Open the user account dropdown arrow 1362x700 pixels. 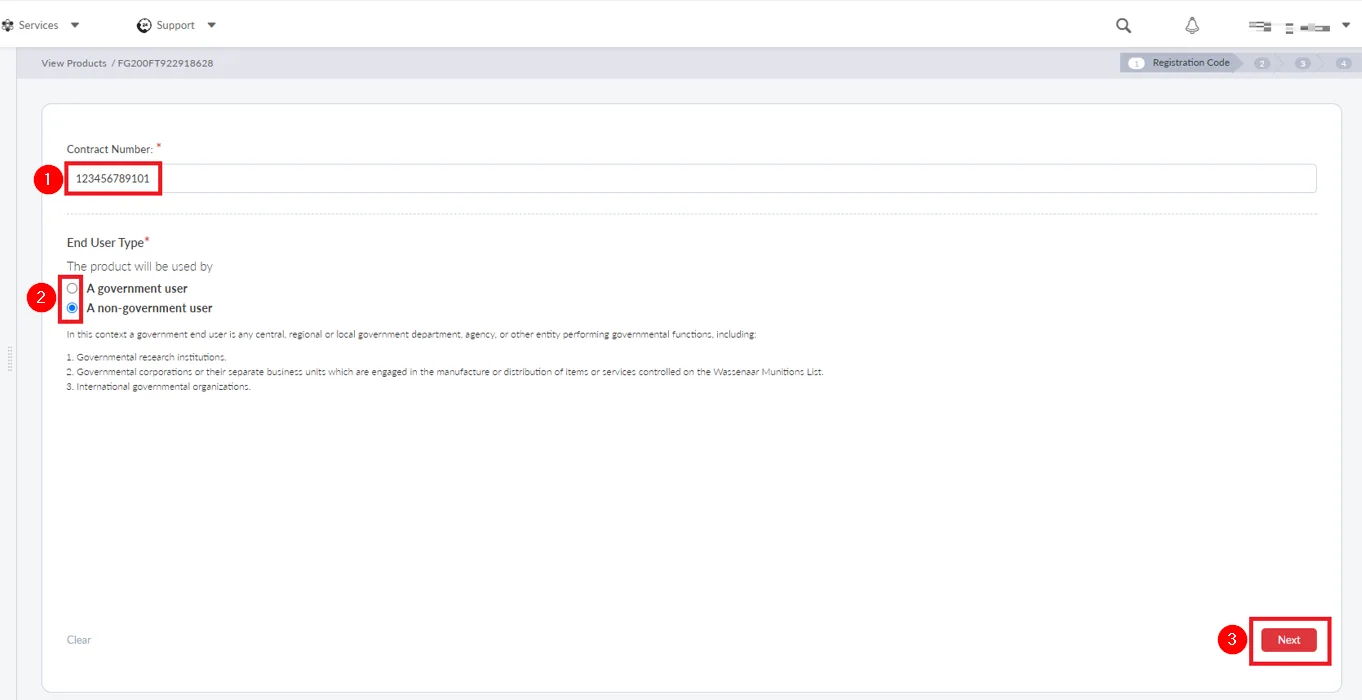(1346, 25)
